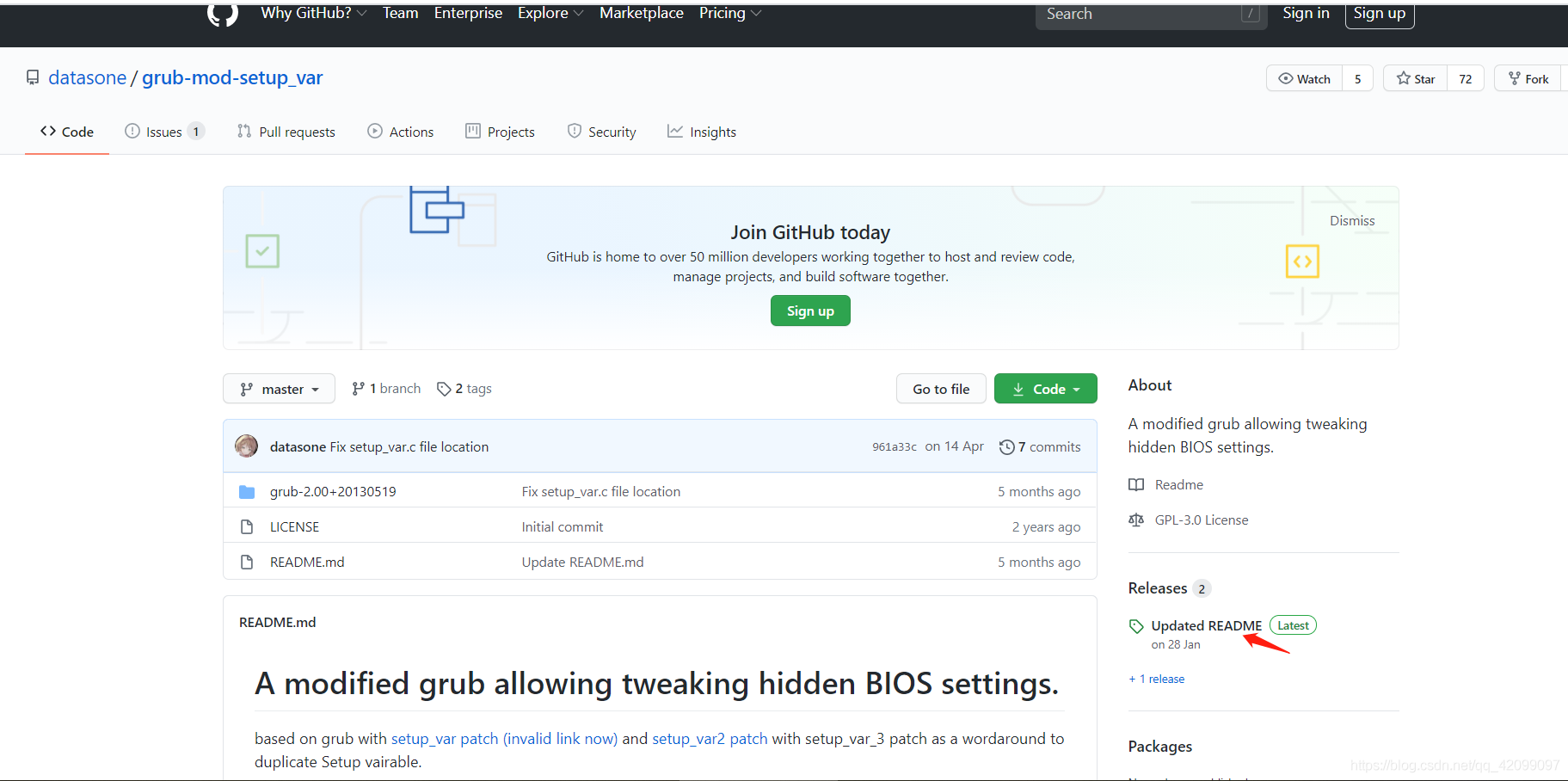
Task: Open the master branch dropdown
Action: 279,389
